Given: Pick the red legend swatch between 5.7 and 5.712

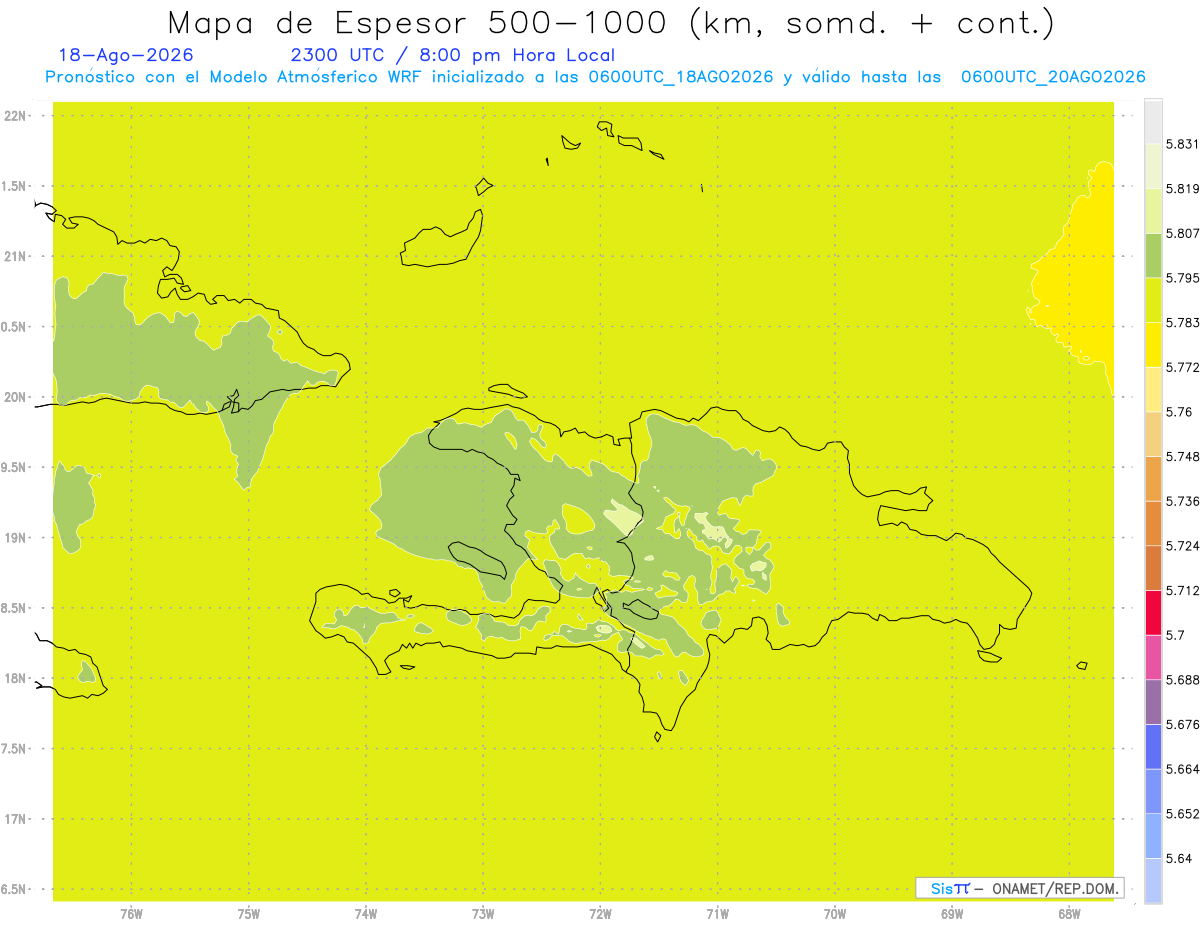Looking at the screenshot, I should click(1153, 612).
